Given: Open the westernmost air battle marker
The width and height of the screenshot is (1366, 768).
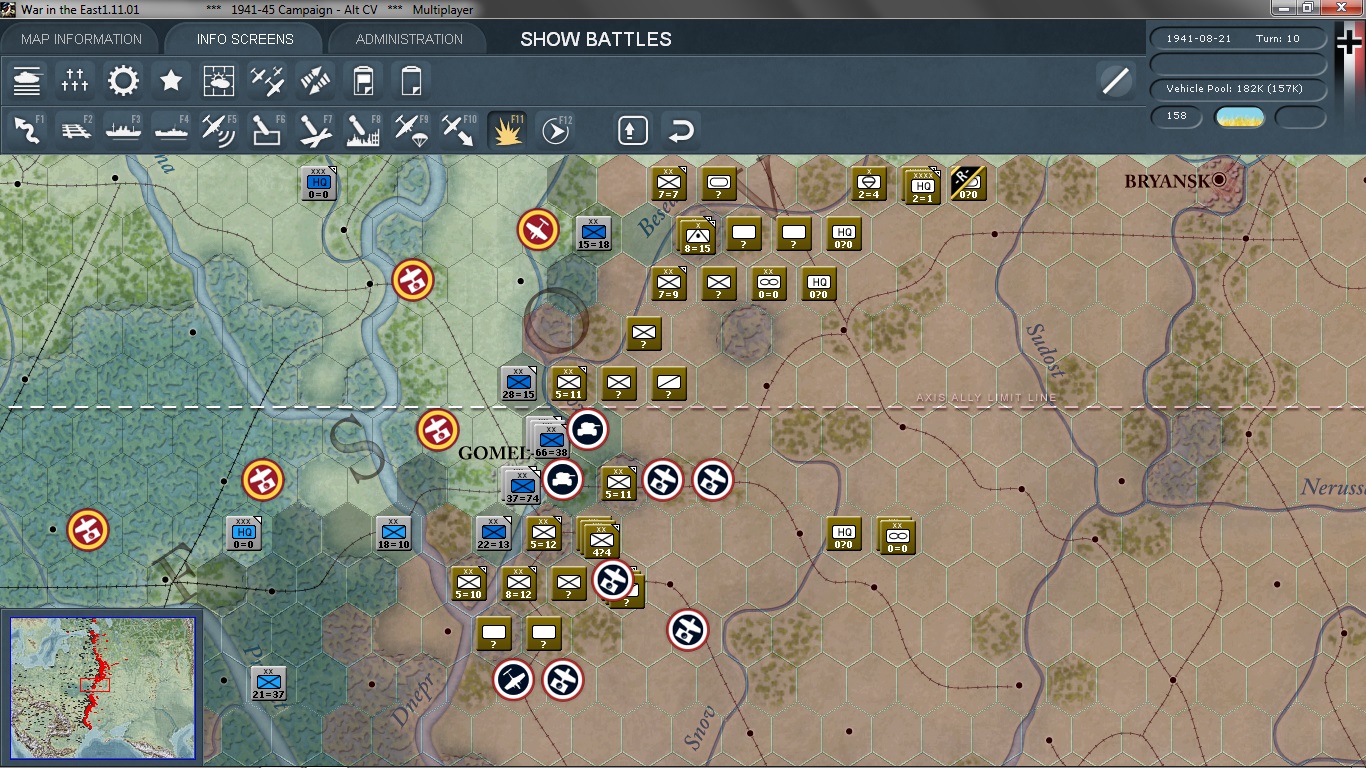Looking at the screenshot, I should coord(88,530).
